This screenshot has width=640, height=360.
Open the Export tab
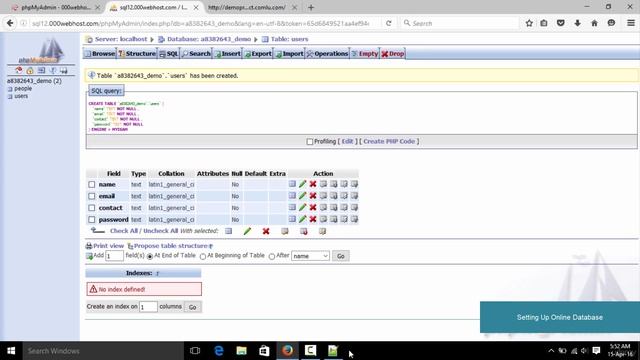pos(258,53)
